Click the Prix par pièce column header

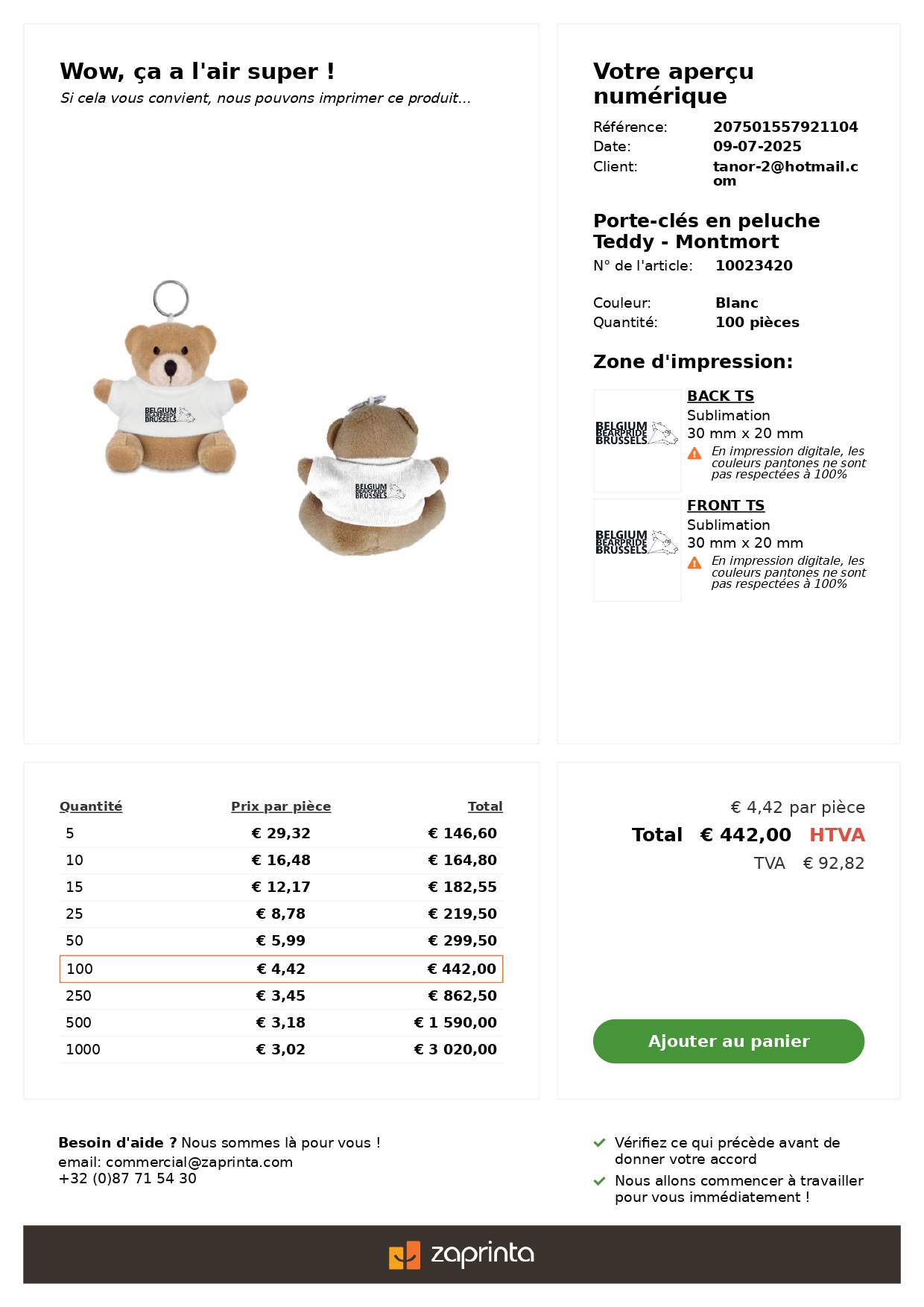(x=281, y=806)
